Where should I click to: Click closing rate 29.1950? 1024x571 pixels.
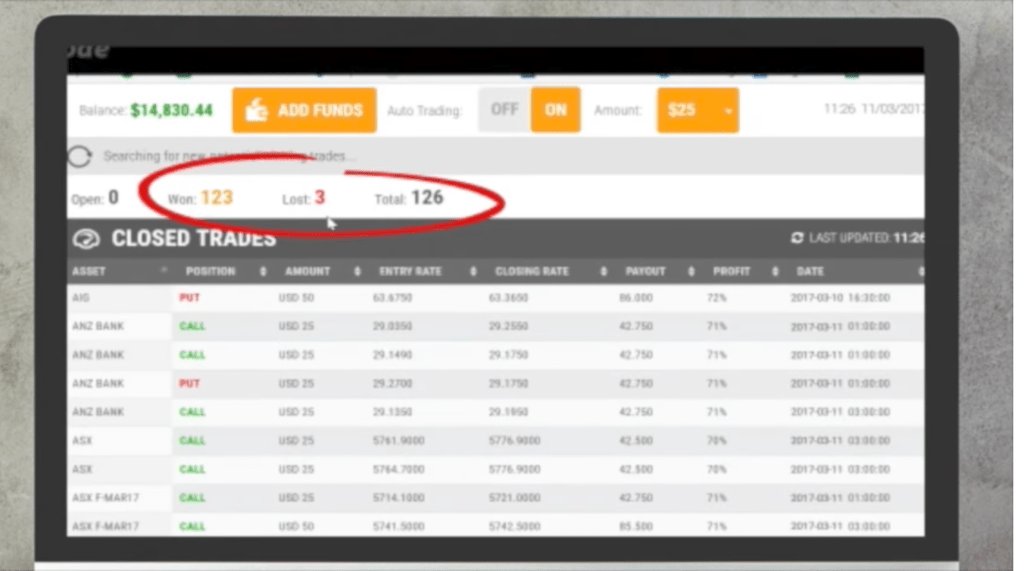pyautogui.click(x=508, y=412)
